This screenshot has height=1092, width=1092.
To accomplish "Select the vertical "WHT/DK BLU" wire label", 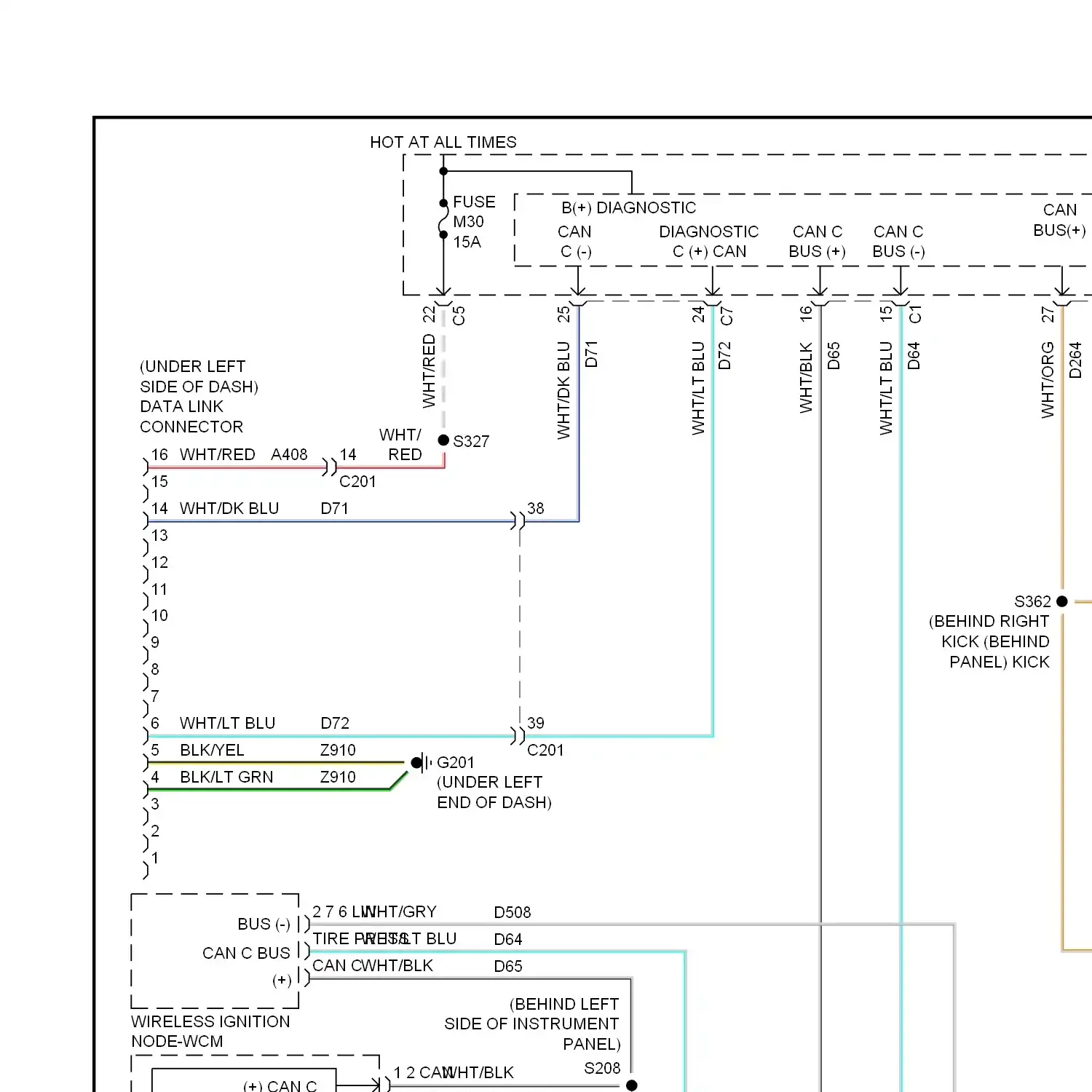I will pyautogui.click(x=563, y=390).
